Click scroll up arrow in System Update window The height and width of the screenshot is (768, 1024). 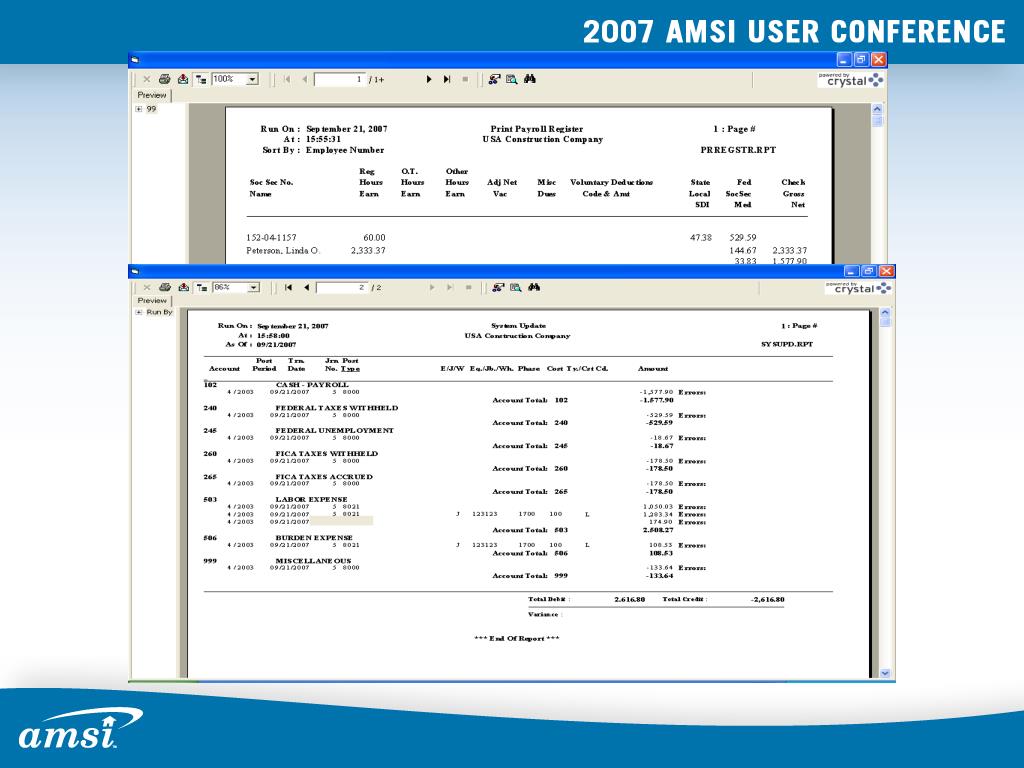[x=885, y=313]
